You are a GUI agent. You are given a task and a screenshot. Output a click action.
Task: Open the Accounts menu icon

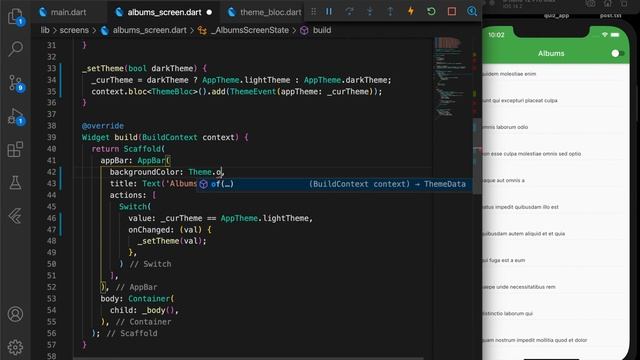[16, 314]
